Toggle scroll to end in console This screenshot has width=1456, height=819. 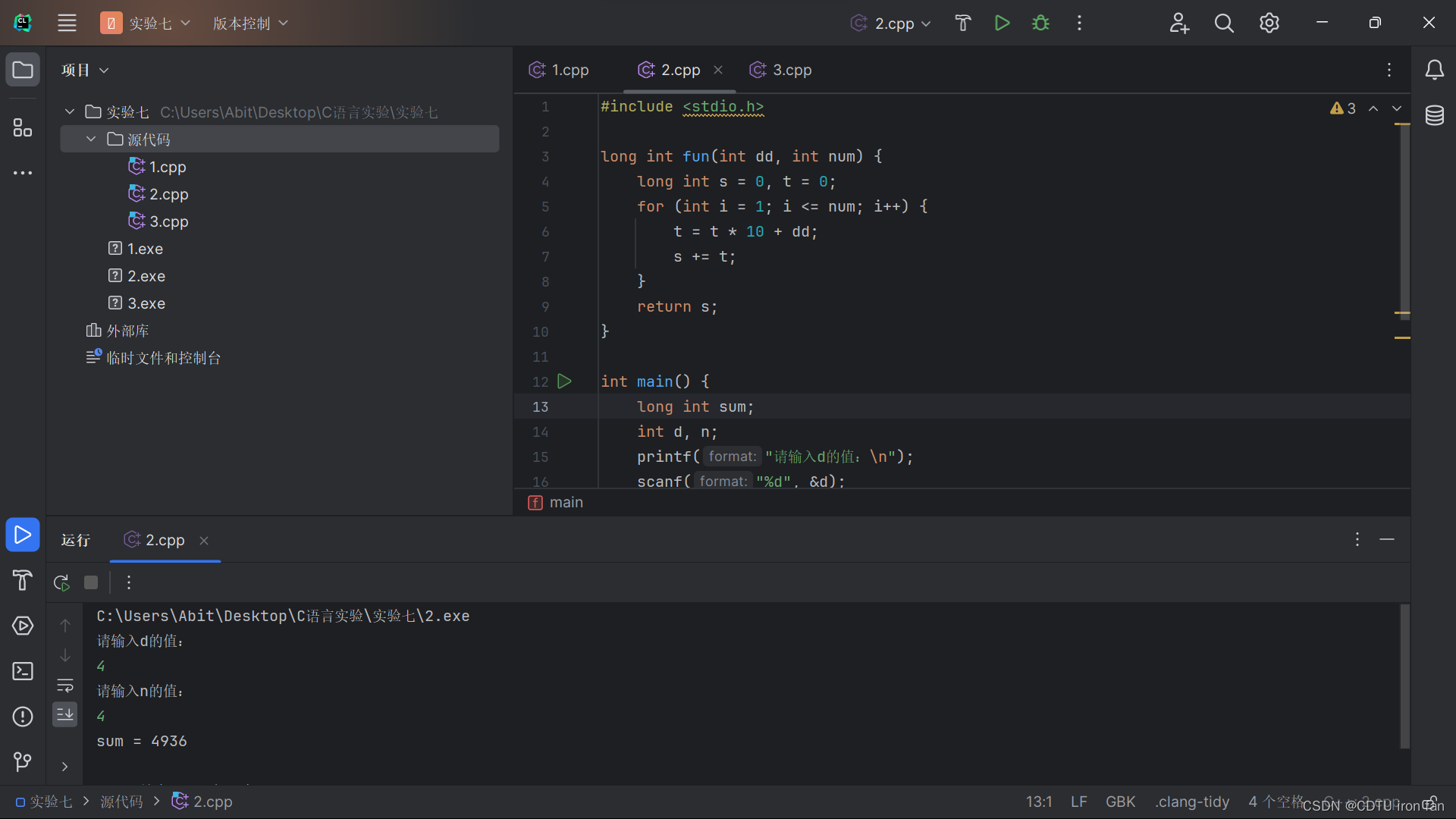coord(65,714)
